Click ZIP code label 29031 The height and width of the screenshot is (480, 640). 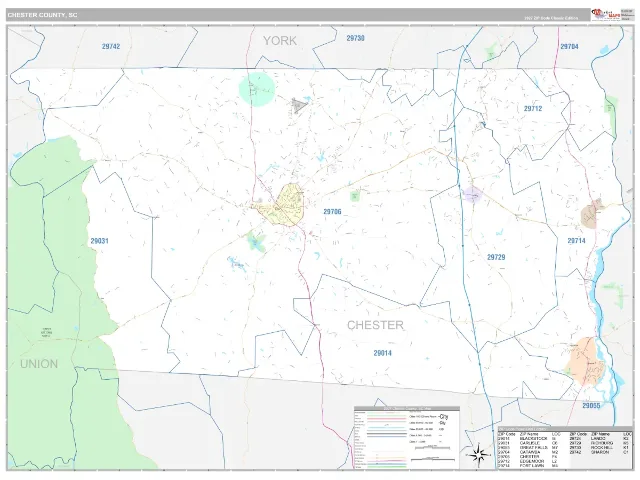click(x=100, y=241)
